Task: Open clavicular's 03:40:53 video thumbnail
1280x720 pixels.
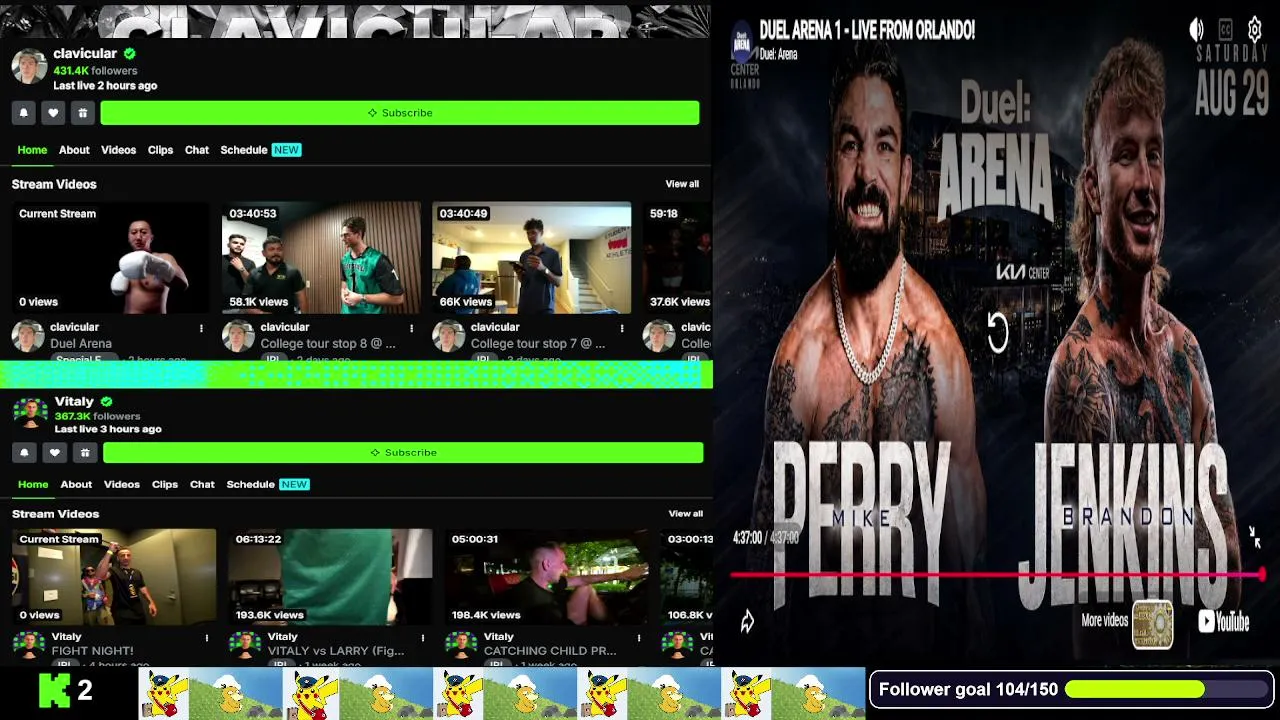Action: pos(321,258)
